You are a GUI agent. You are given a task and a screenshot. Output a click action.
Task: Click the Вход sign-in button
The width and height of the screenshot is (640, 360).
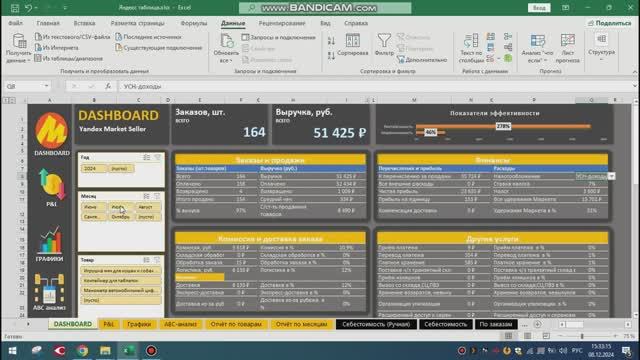pyautogui.click(x=539, y=8)
